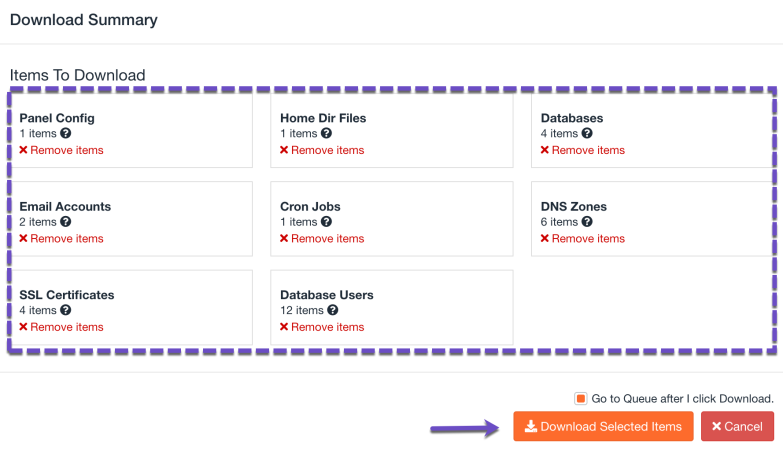
Task: Click help icon beside DNS Zones items
Action: [x=588, y=222]
